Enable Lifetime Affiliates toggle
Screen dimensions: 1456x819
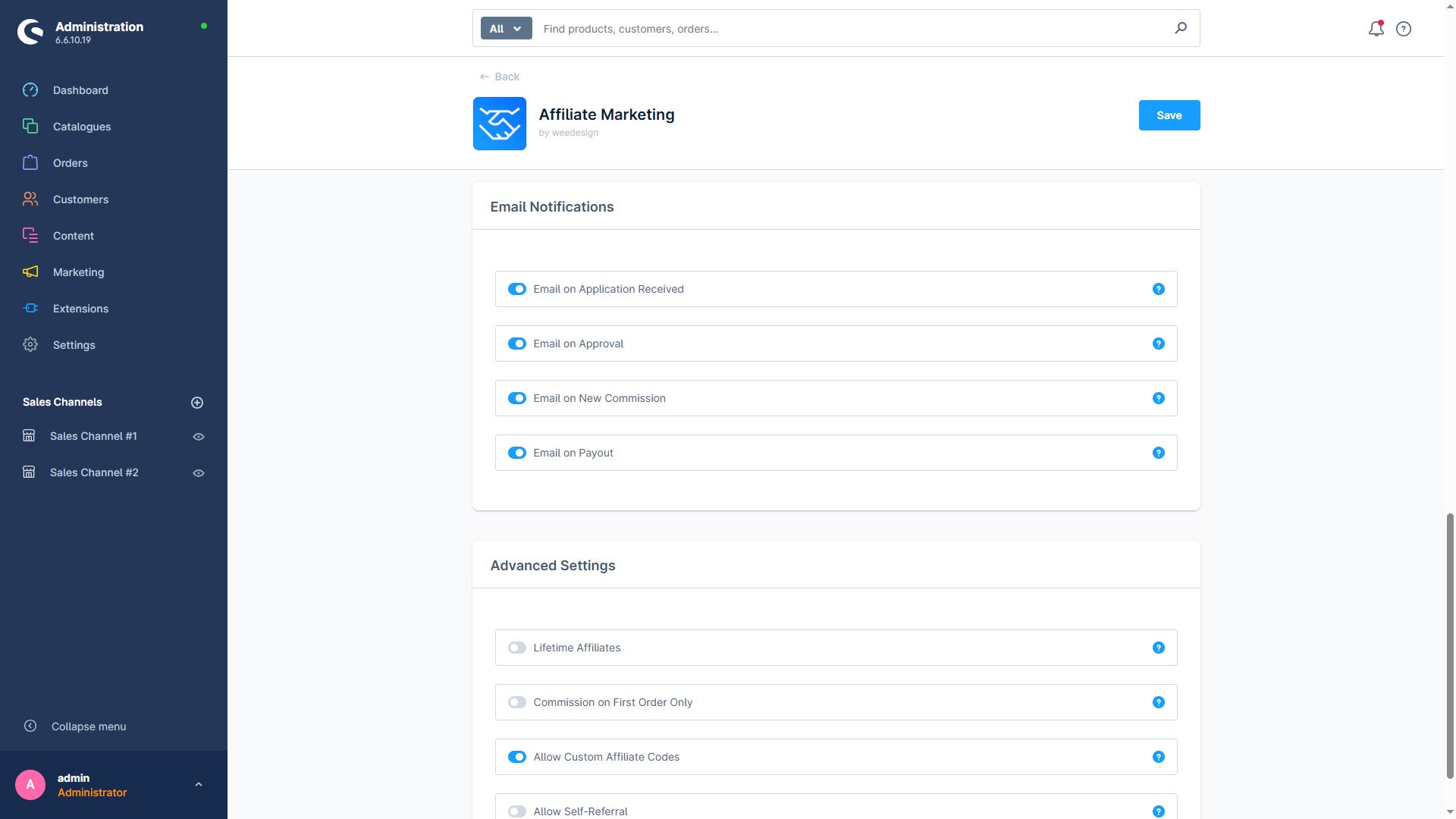[x=517, y=648]
